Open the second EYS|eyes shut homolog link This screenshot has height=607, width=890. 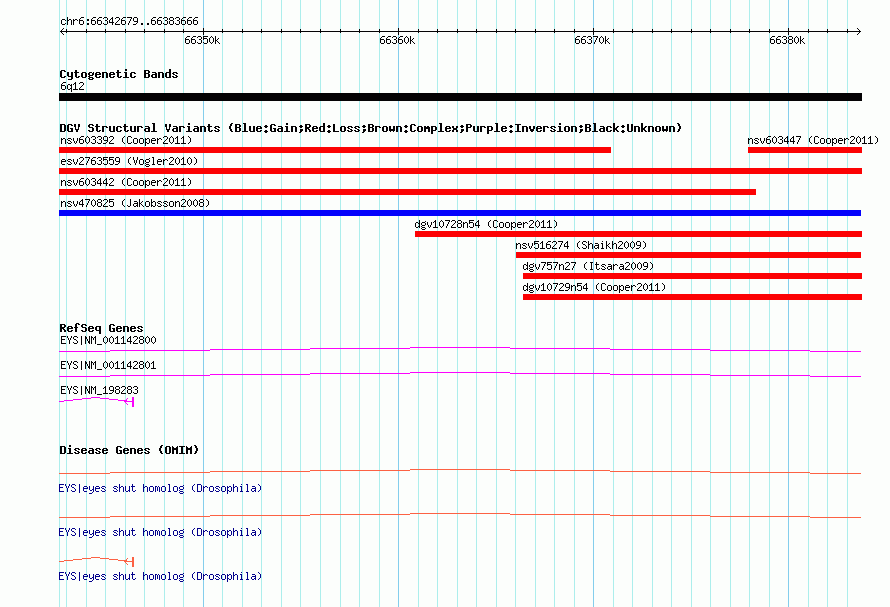coord(160,532)
